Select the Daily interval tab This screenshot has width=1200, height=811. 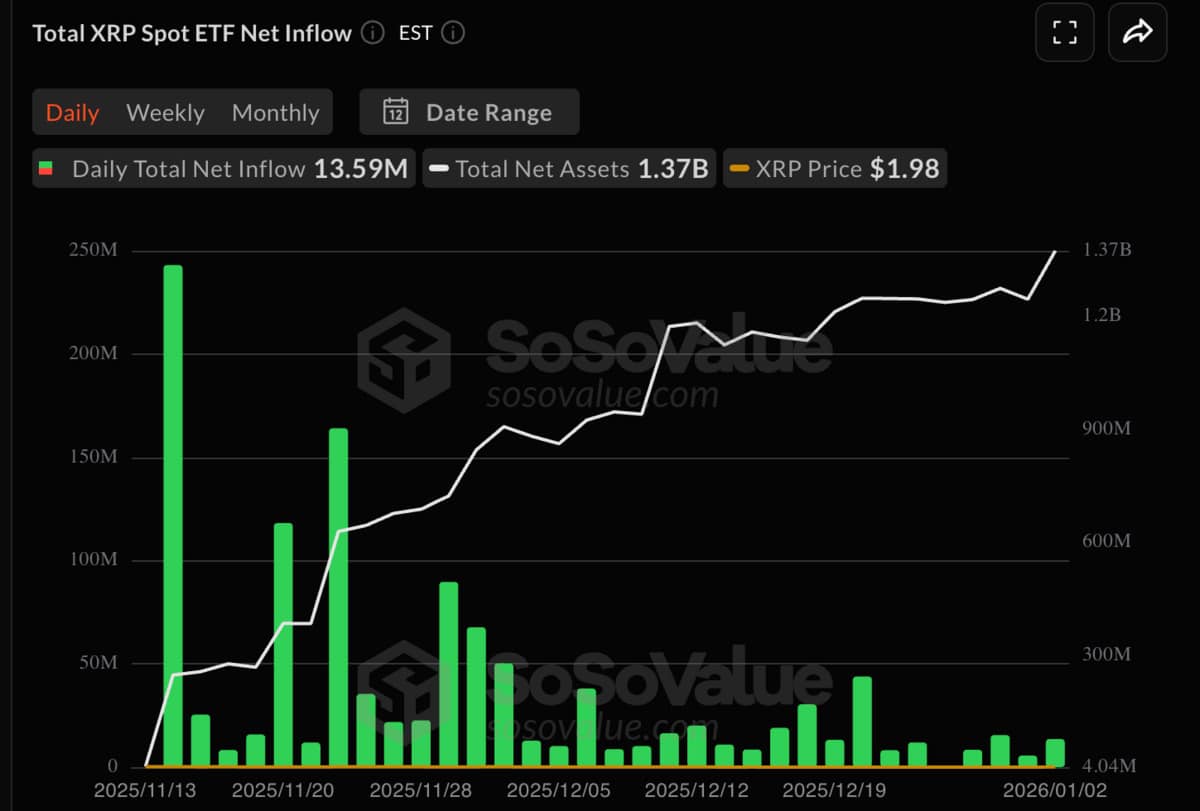[72, 112]
